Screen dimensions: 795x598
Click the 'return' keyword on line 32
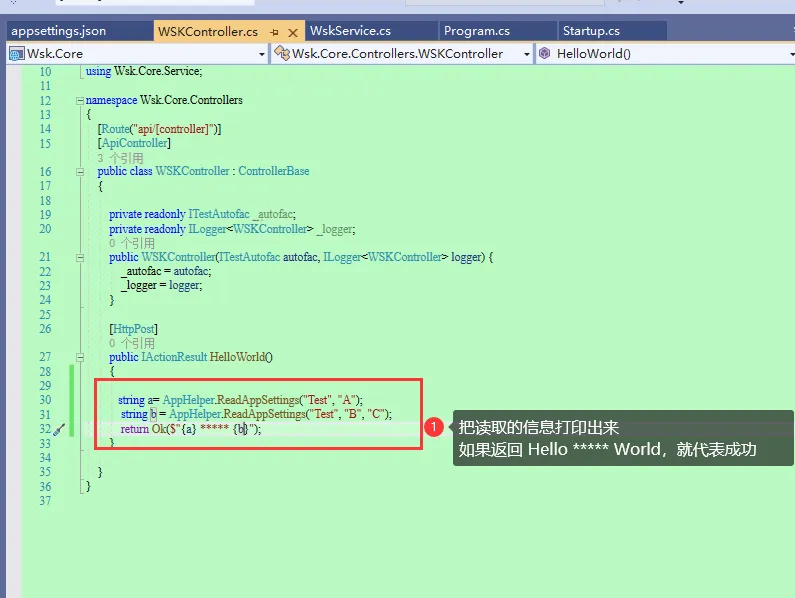click(134, 429)
